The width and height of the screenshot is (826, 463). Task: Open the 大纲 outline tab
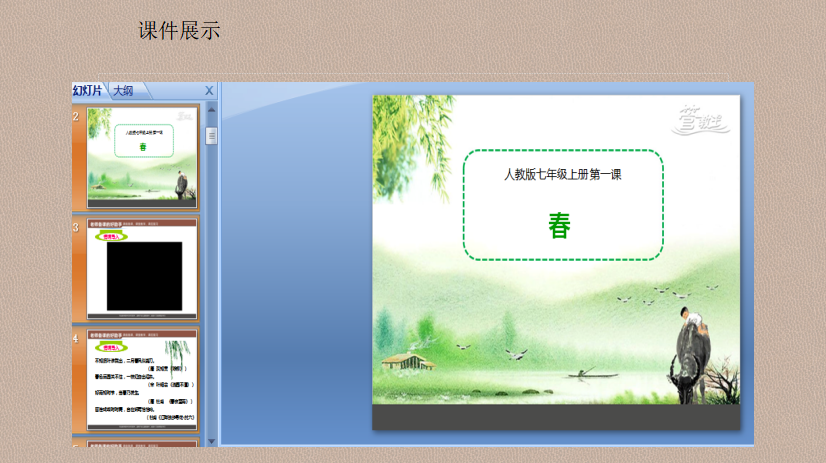click(124, 90)
